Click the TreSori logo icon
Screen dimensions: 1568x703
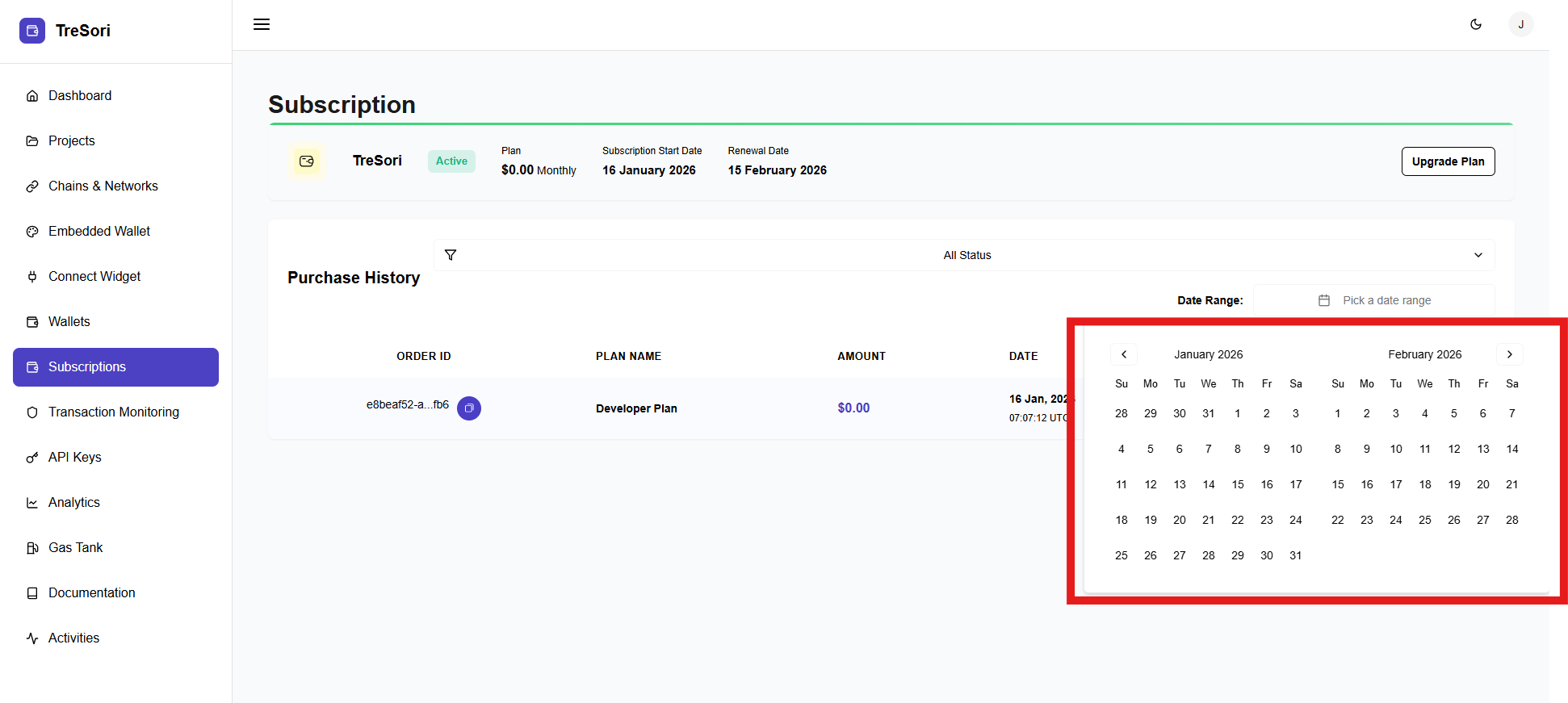[32, 31]
